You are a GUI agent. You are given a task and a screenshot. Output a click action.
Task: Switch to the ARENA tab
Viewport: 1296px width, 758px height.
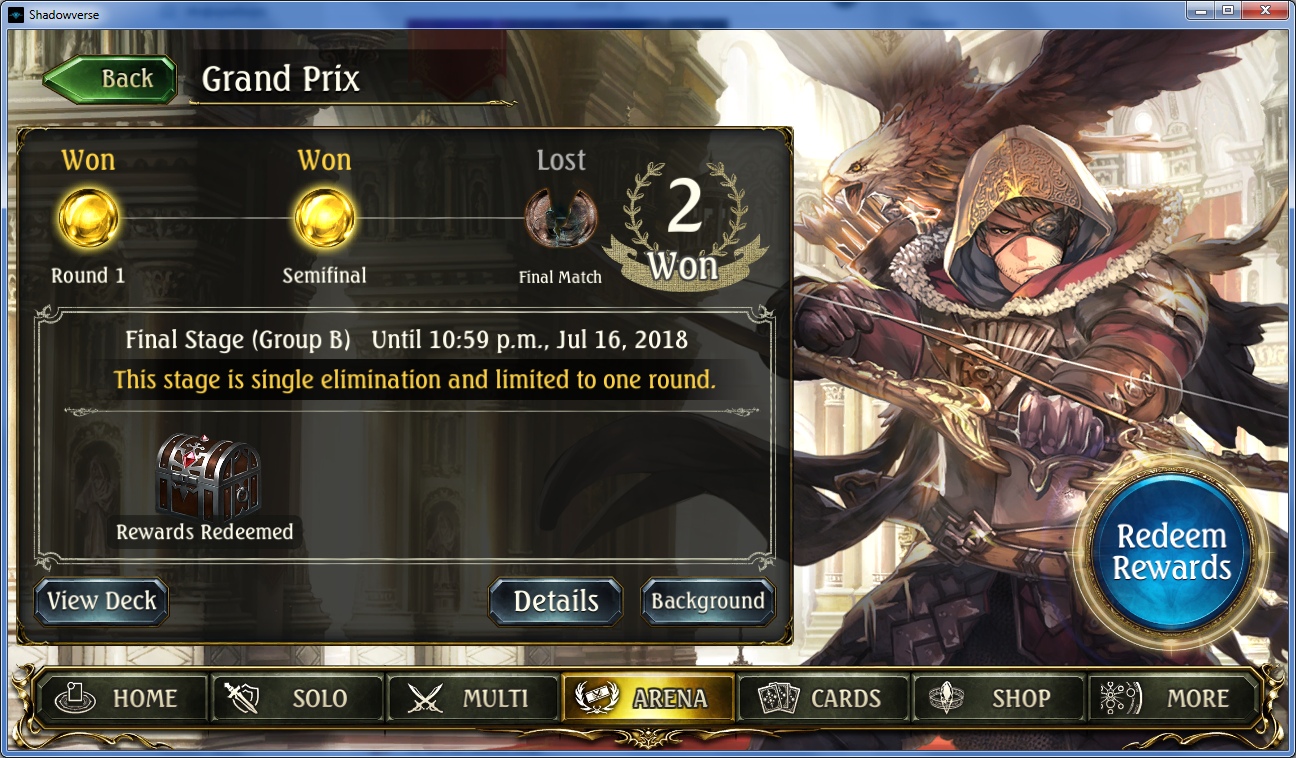(x=648, y=698)
